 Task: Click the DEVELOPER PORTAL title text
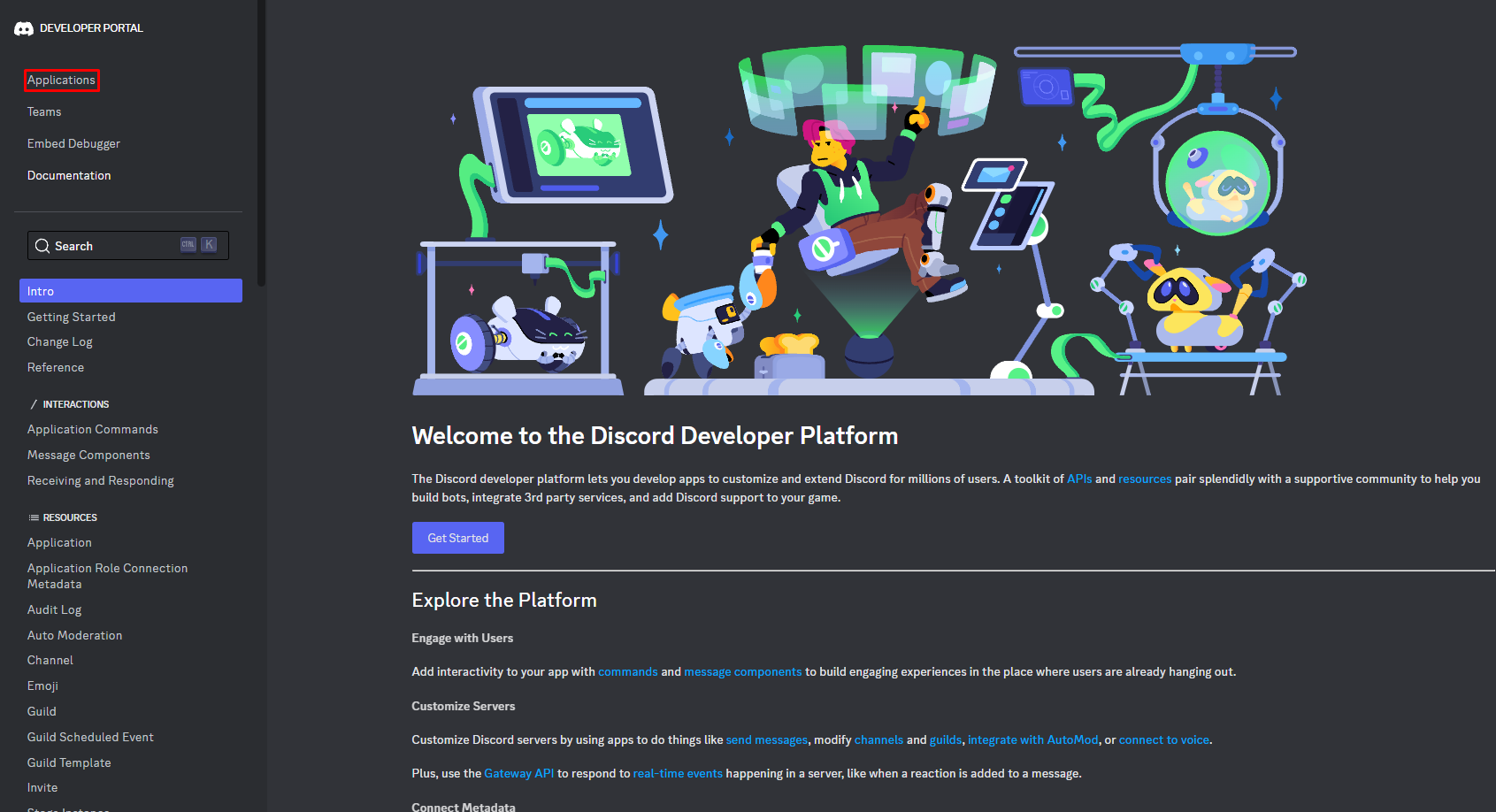click(x=91, y=28)
